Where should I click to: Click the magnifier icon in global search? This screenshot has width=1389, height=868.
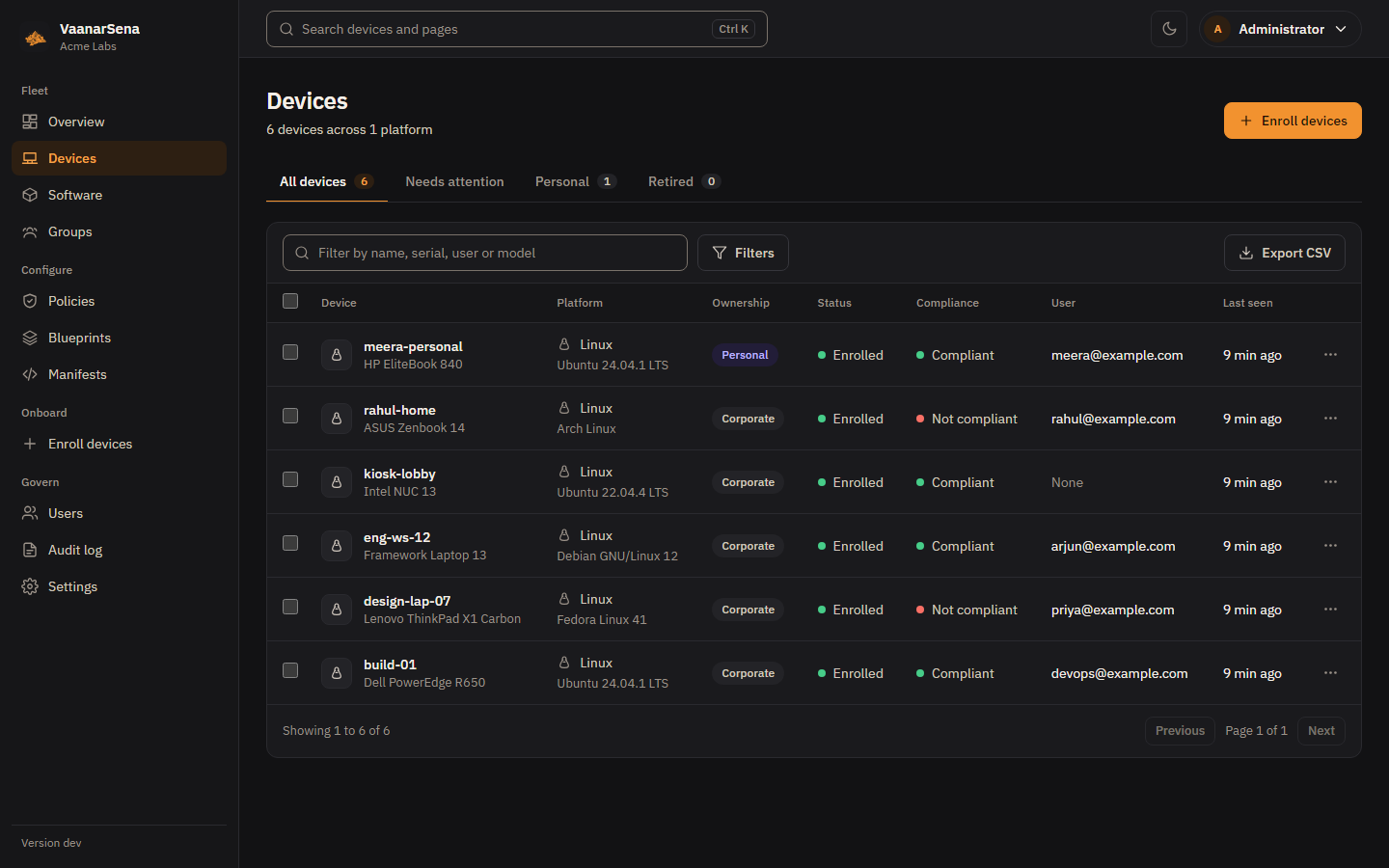point(286,29)
